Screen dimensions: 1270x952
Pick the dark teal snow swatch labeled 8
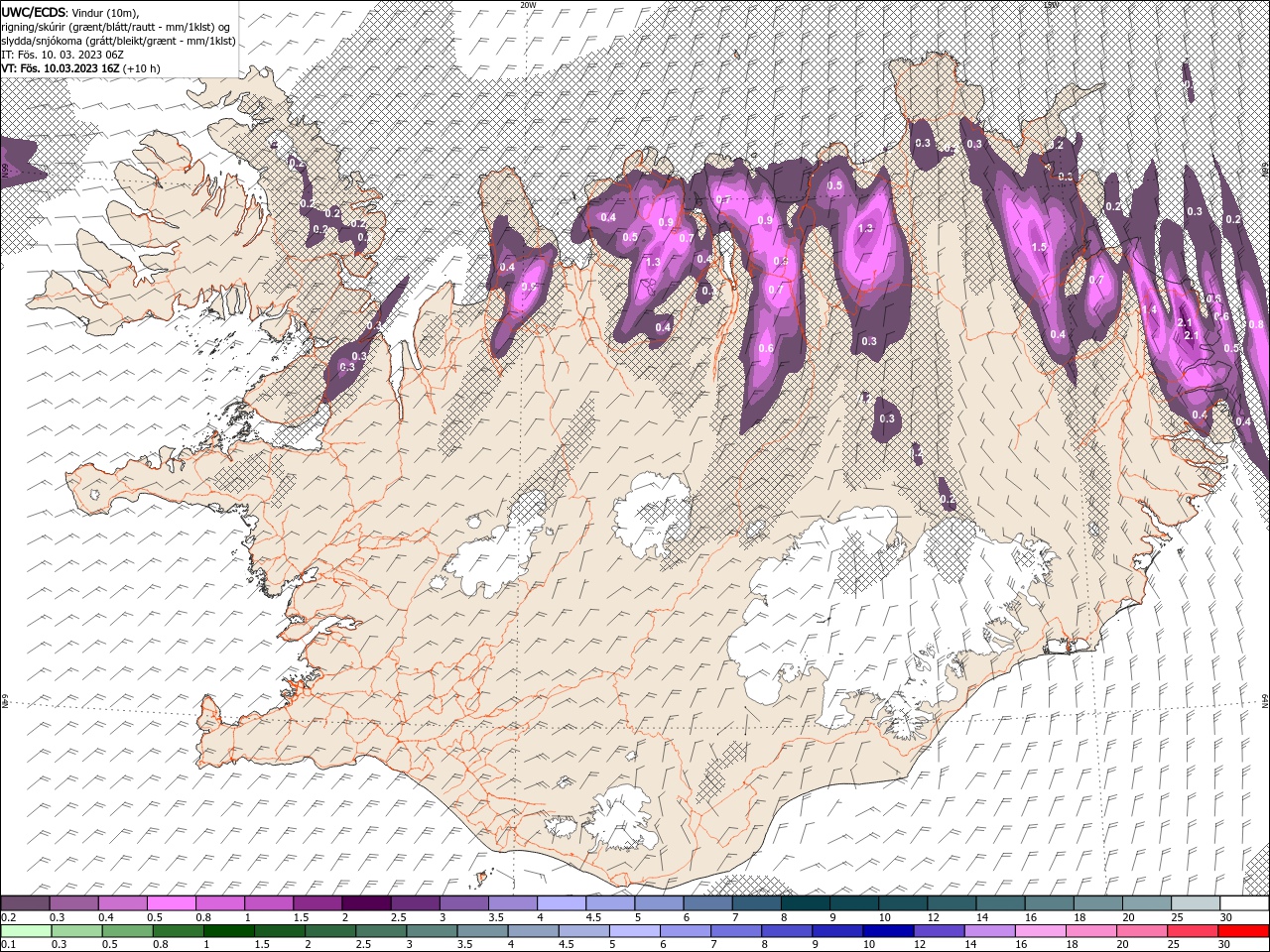pyautogui.click(x=806, y=903)
